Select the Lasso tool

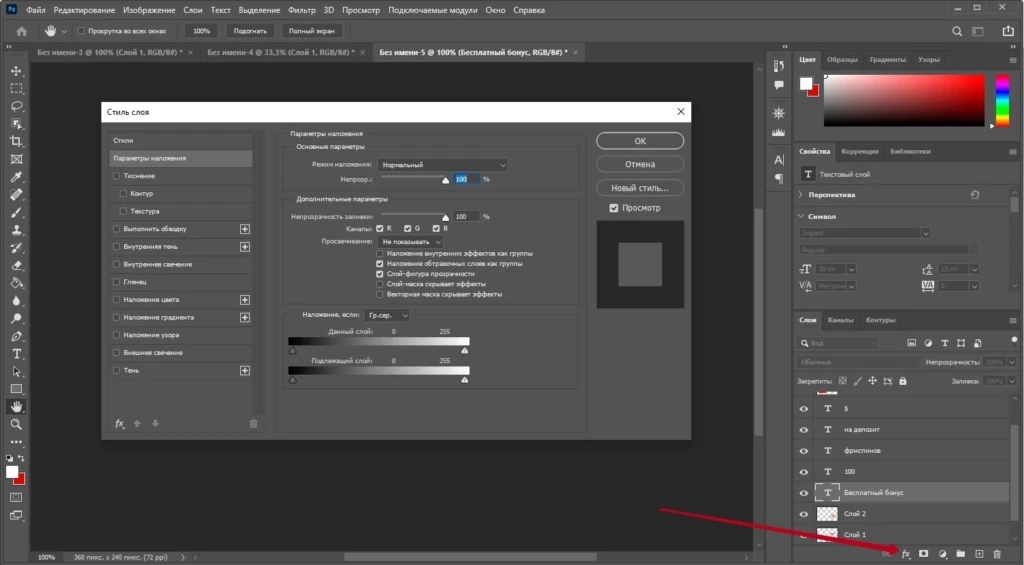[16, 106]
